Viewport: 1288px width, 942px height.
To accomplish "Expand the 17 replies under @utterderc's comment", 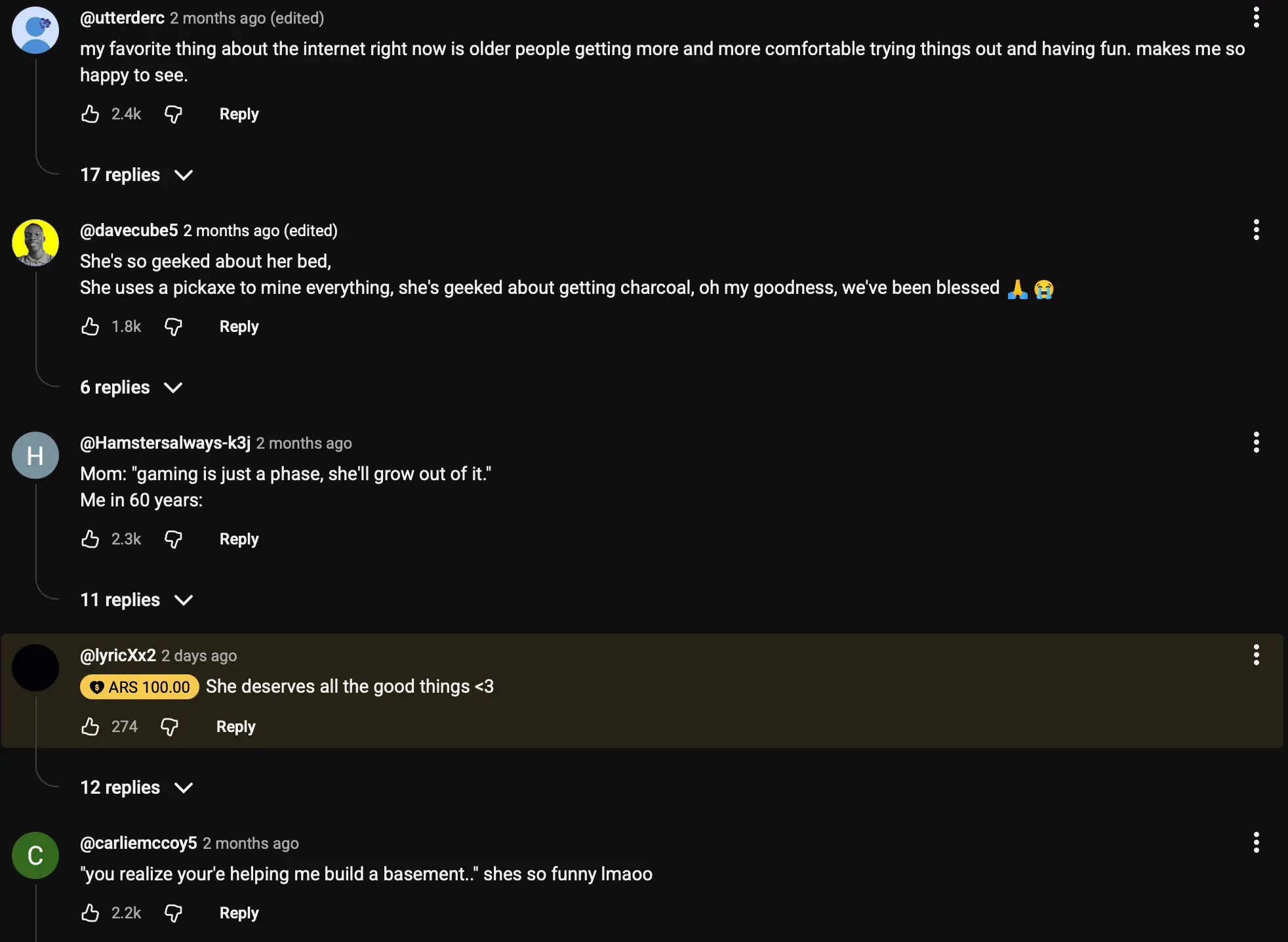I will [136, 174].
